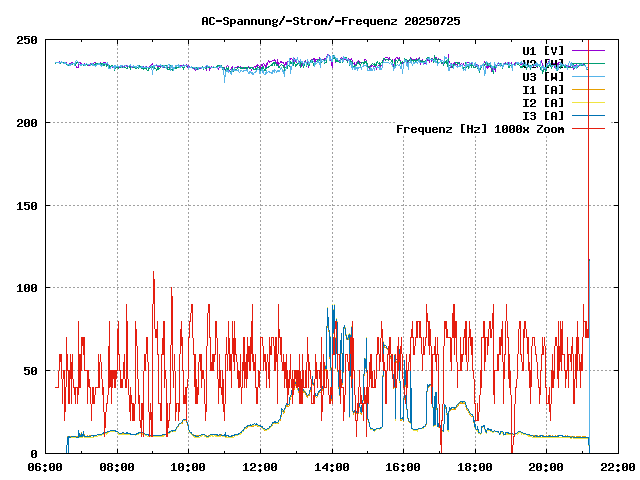The width and height of the screenshot is (640, 480).
Task: Click the purple U1 legend line sample
Action: (588, 50)
